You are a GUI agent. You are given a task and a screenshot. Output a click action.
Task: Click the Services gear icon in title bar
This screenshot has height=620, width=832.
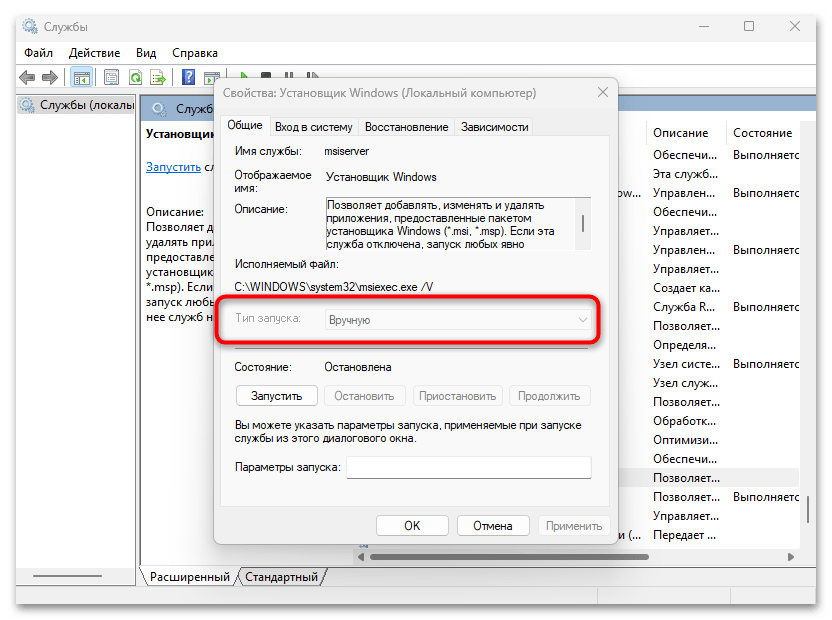coord(30,26)
